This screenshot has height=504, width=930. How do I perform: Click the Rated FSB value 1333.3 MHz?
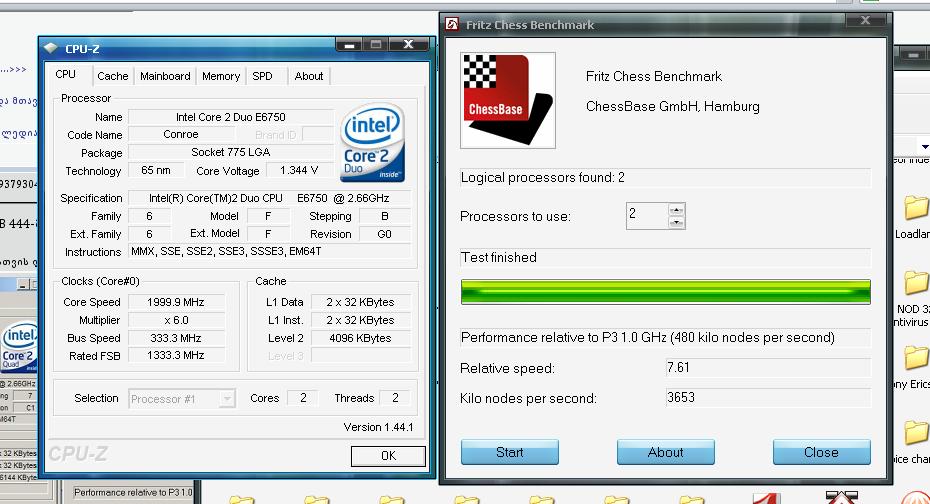click(x=176, y=355)
